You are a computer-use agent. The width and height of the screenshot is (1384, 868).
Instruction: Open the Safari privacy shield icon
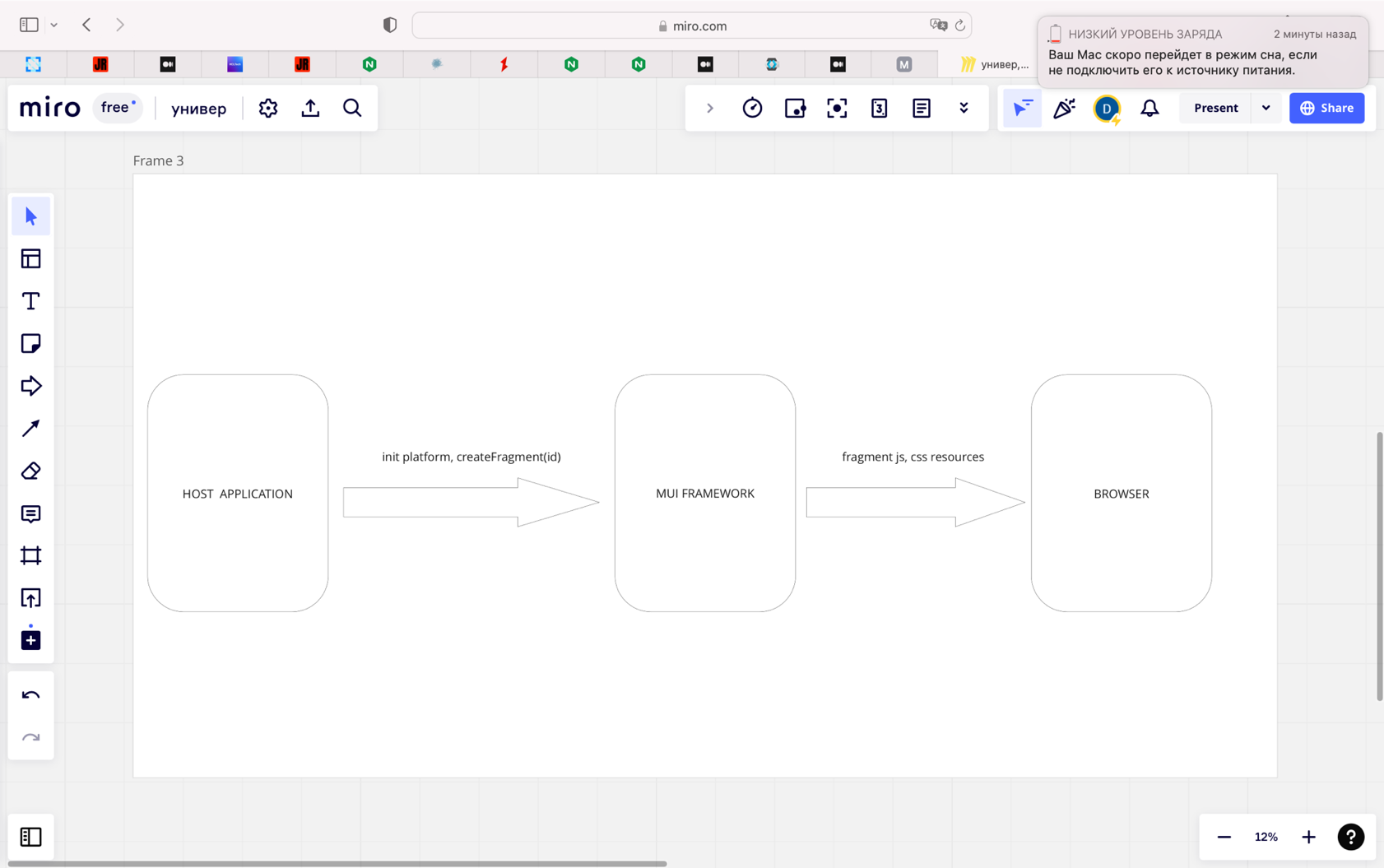tap(390, 25)
